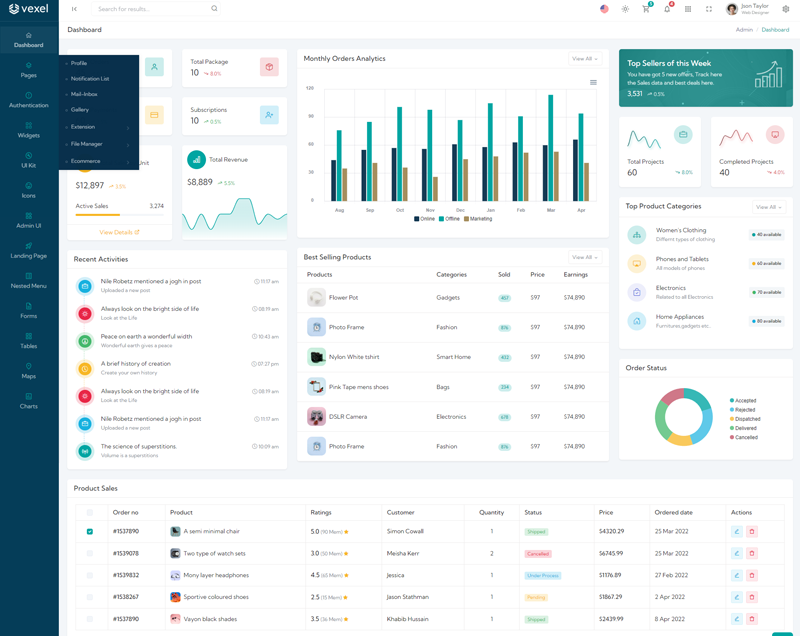The width and height of the screenshot is (800, 636).
Task: Delete order #1539078 using trash icon
Action: click(x=752, y=553)
